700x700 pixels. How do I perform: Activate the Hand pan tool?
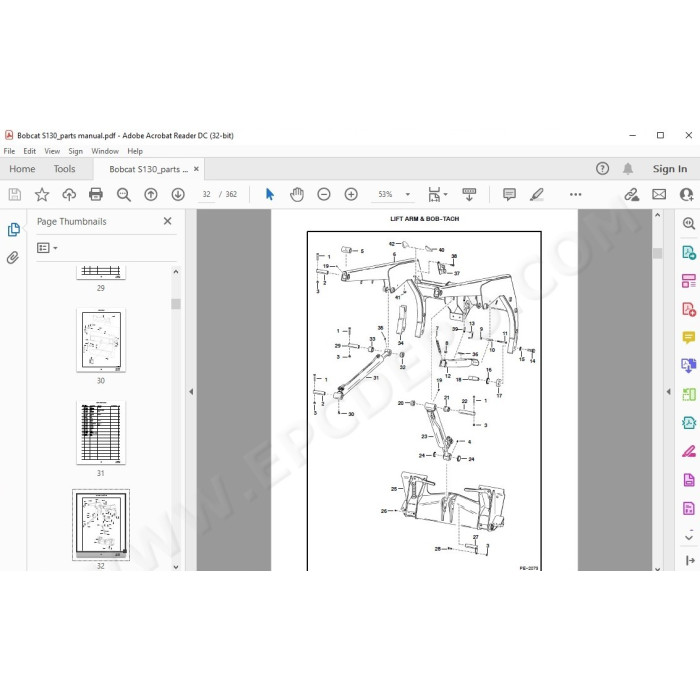(x=297, y=194)
